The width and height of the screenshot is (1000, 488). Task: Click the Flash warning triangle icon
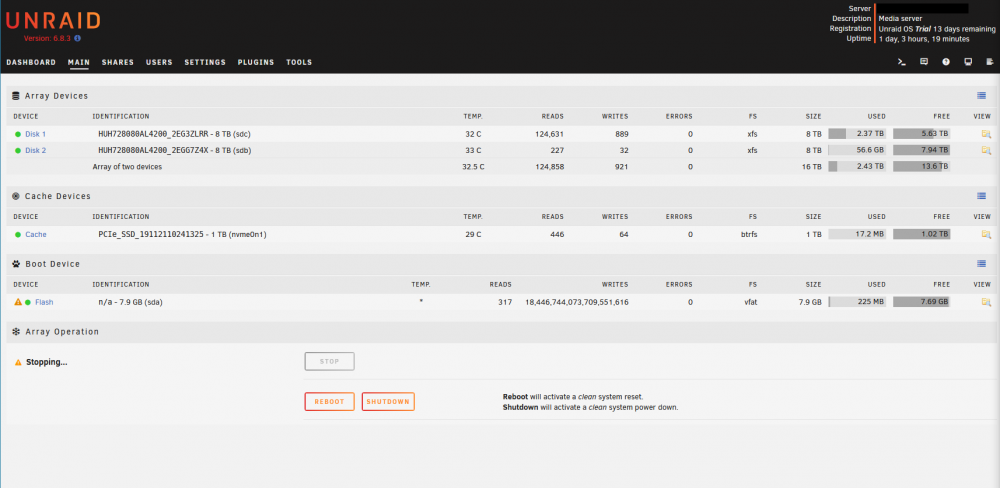pos(18,302)
